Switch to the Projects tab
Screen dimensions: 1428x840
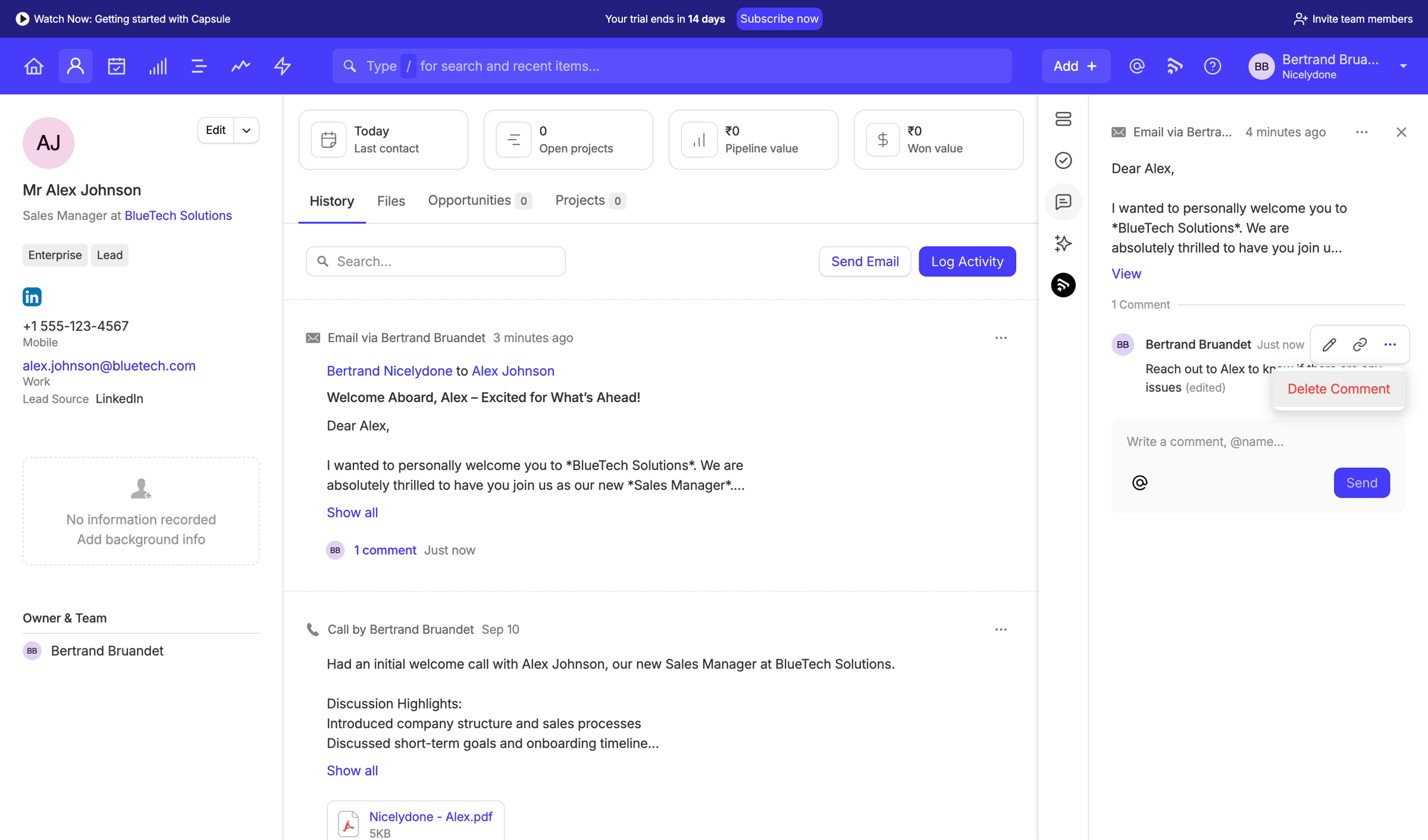(x=590, y=200)
